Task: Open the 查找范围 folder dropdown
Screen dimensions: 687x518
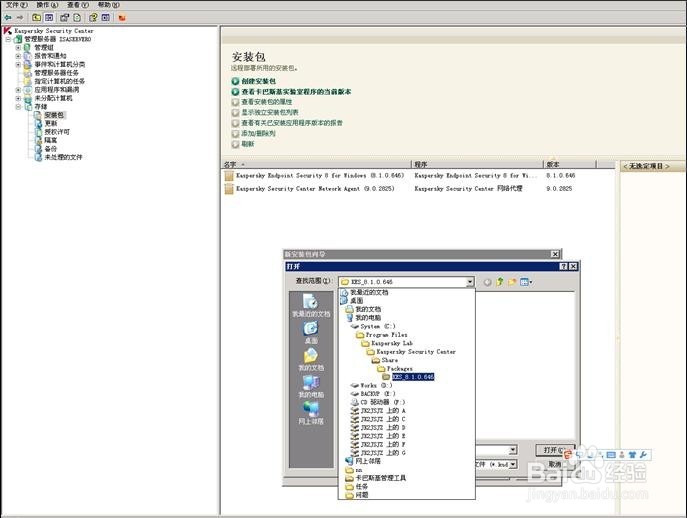Action: pos(470,282)
